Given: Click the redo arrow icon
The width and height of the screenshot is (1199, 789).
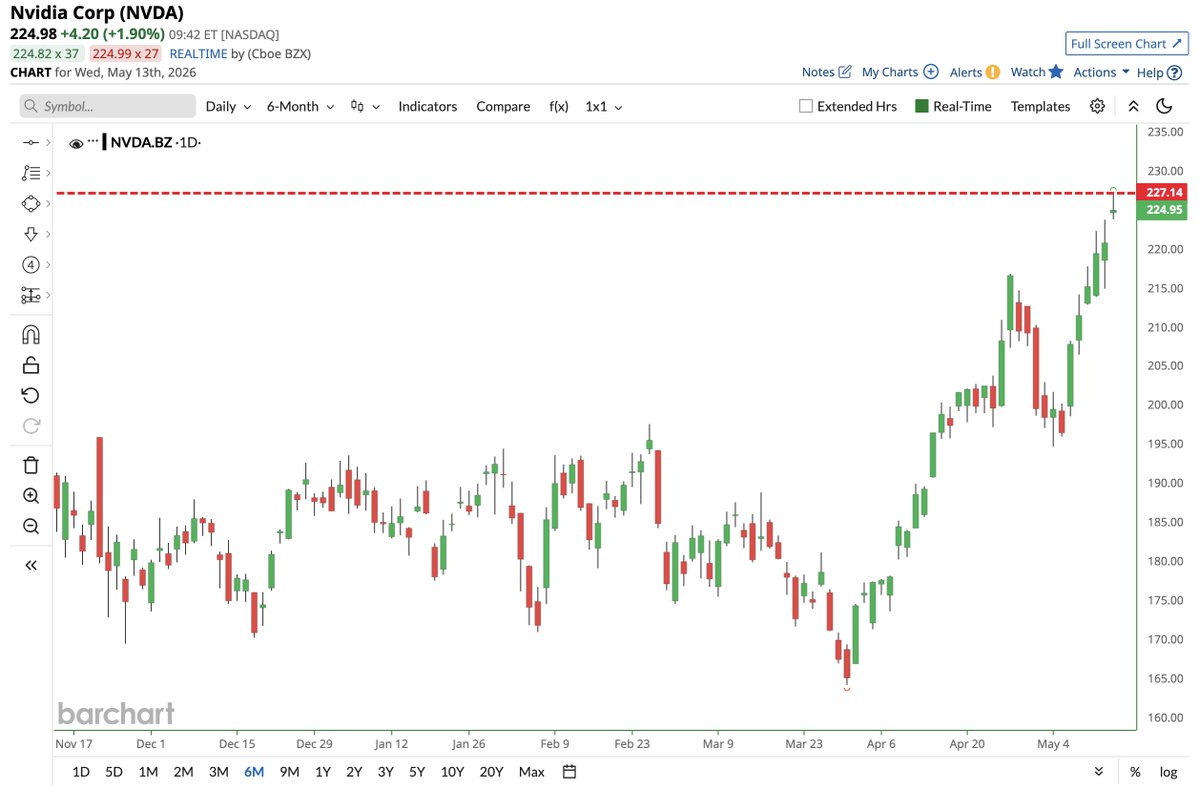Looking at the screenshot, I should [x=31, y=426].
